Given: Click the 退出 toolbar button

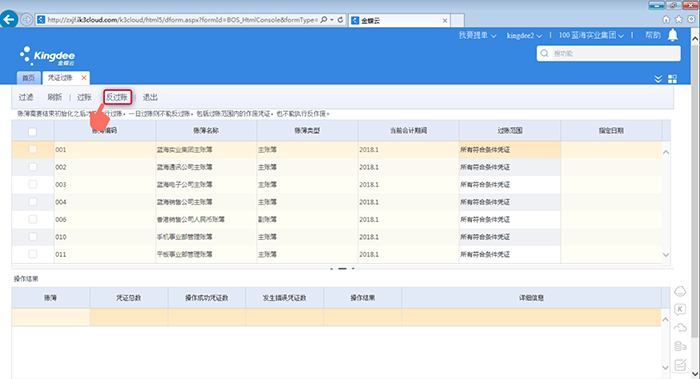Looking at the screenshot, I should click(x=150, y=97).
